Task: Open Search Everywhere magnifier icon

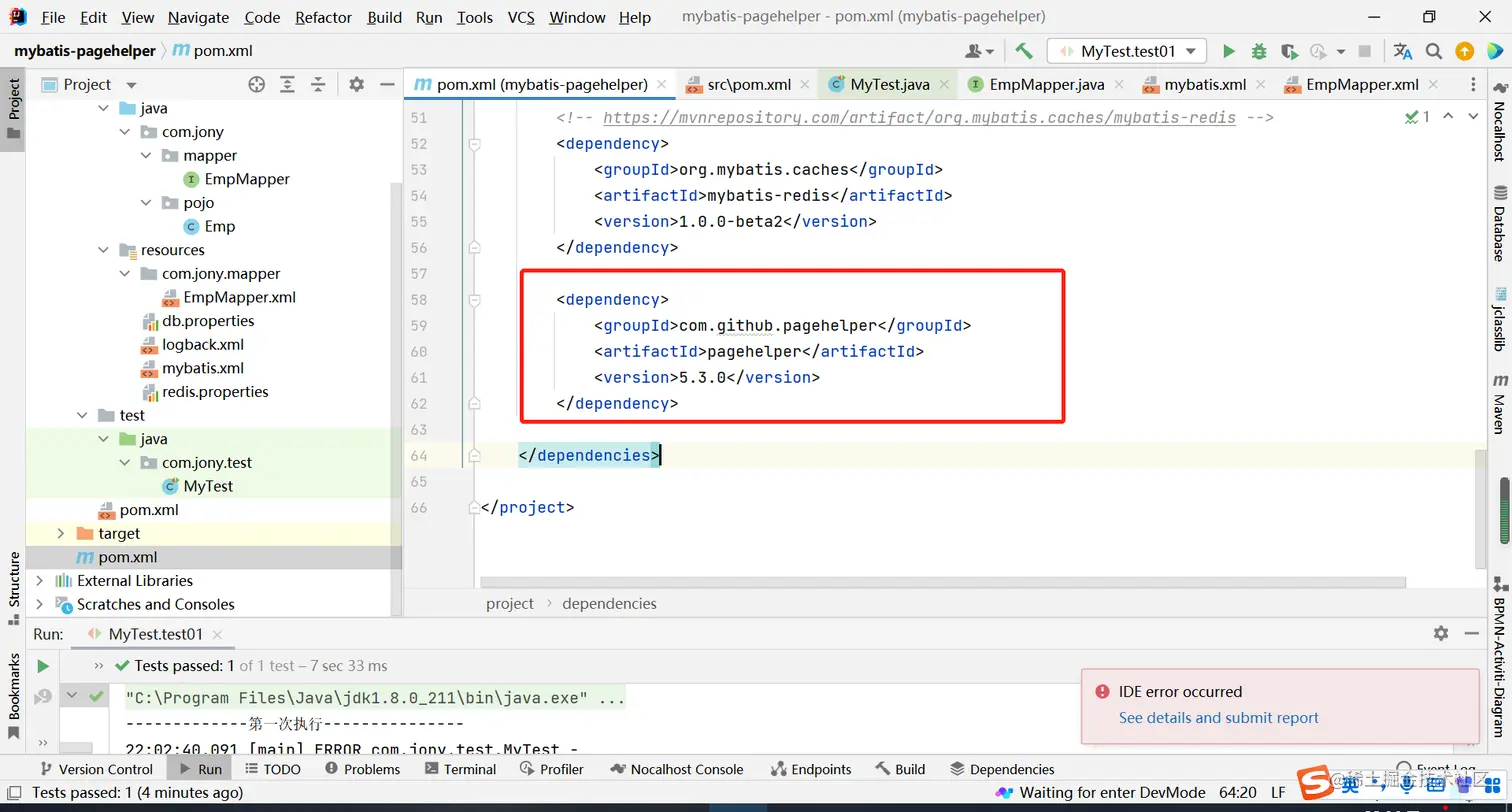Action: coord(1434,51)
